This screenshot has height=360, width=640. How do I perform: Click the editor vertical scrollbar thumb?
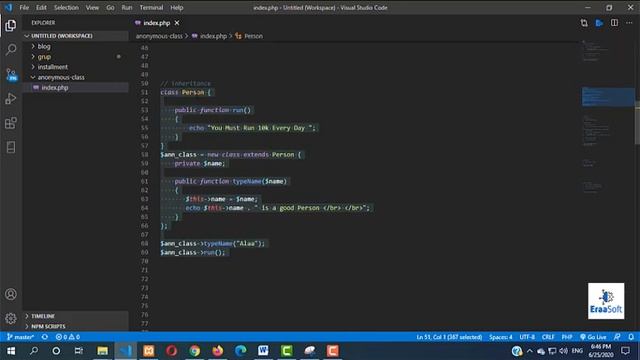(x=637, y=123)
